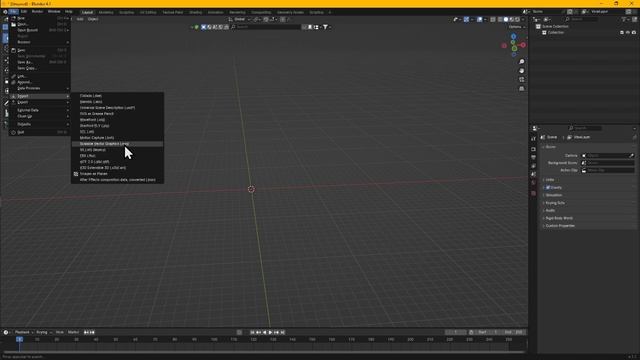Screen dimensions: 640x360
Task: Click blue Z axis on navigation gizmo
Action: 513,37
